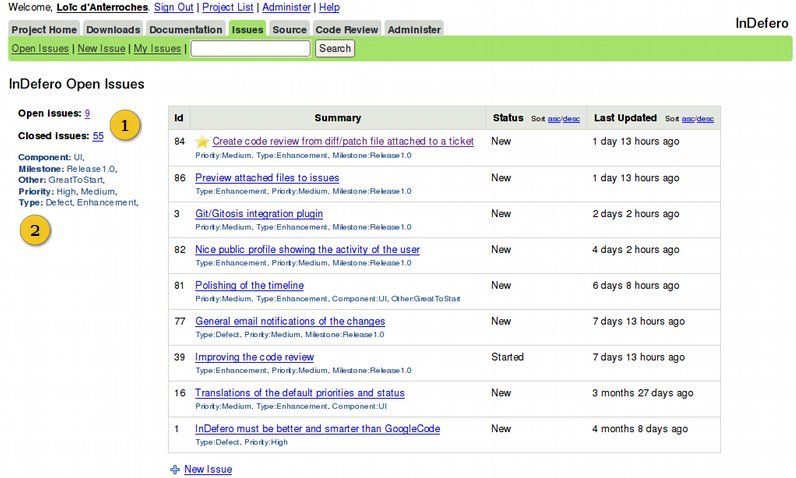Viewport: 796px width, 478px height.
Task: Click My Issues in the green submenu
Action: tap(157, 48)
